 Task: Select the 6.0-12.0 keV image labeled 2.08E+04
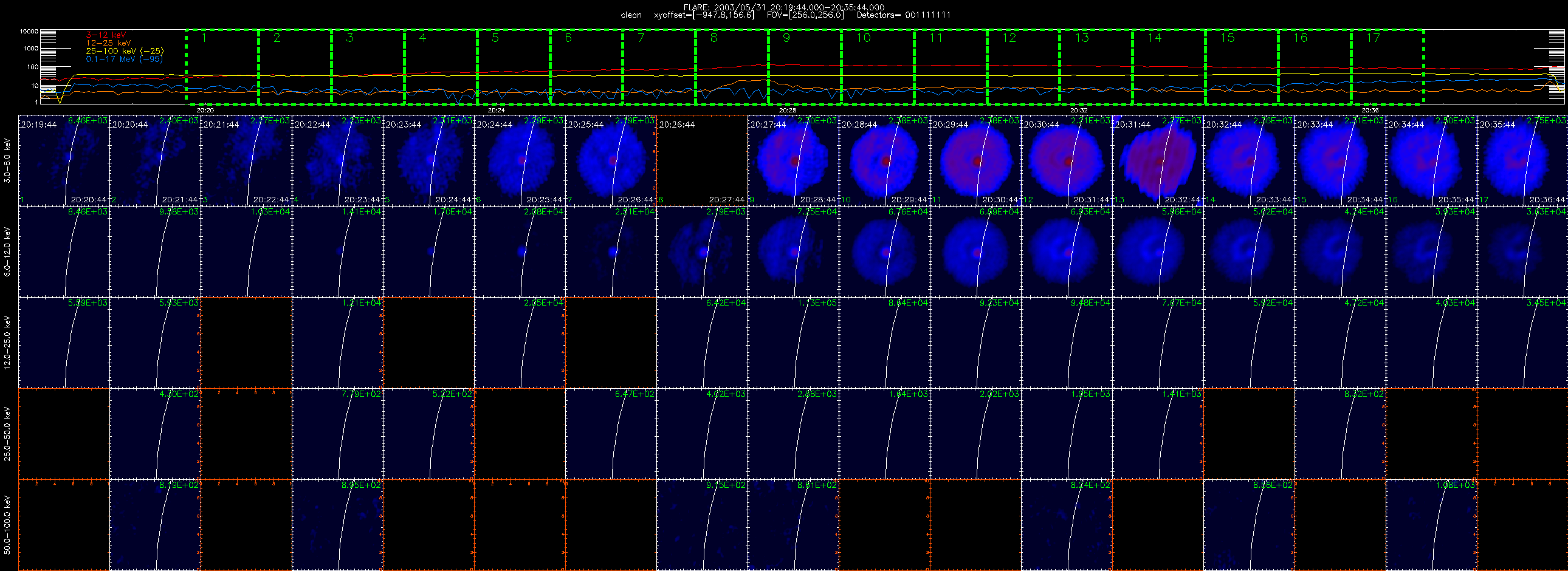(520, 251)
